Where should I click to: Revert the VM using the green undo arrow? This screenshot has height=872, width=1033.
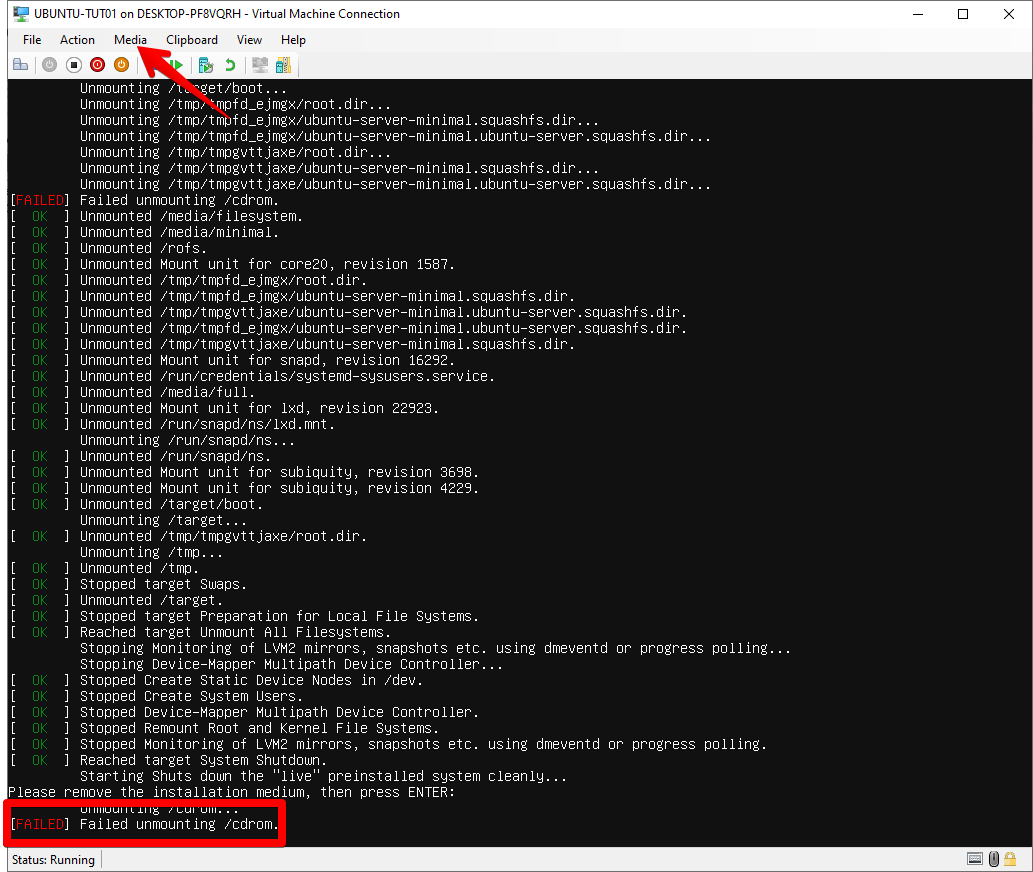[x=230, y=65]
